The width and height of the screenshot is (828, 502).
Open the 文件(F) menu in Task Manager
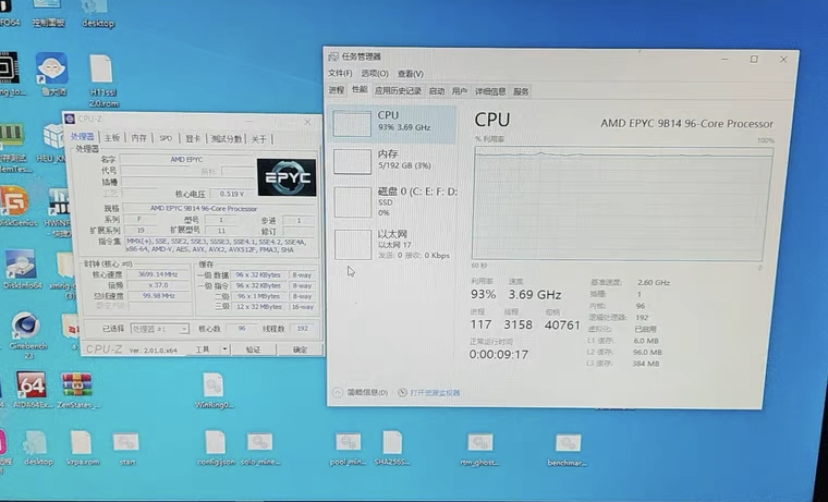340,73
